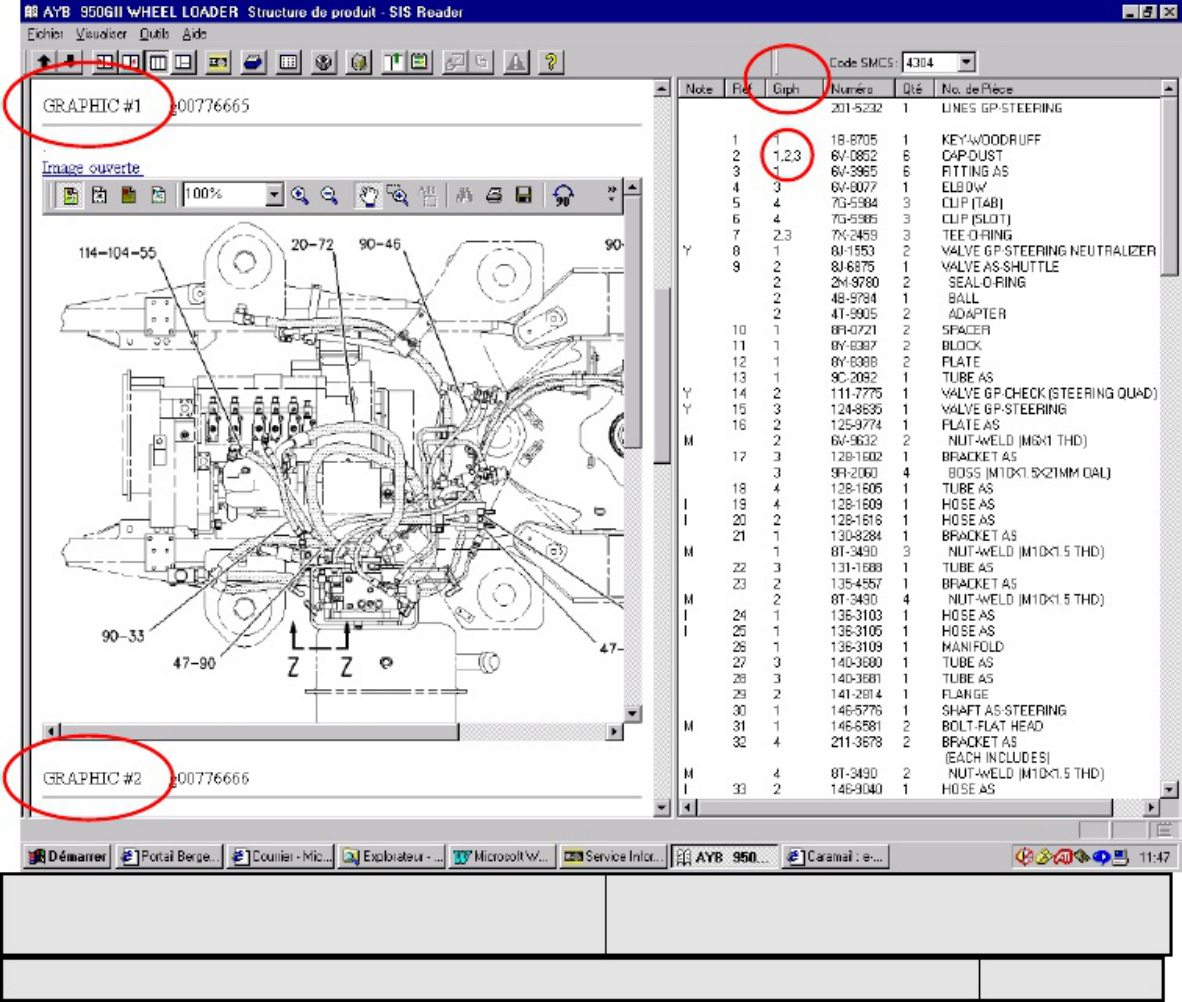Click the first page view icon in viewer toolbar
The image size is (1182, 1002).
(x=70, y=195)
